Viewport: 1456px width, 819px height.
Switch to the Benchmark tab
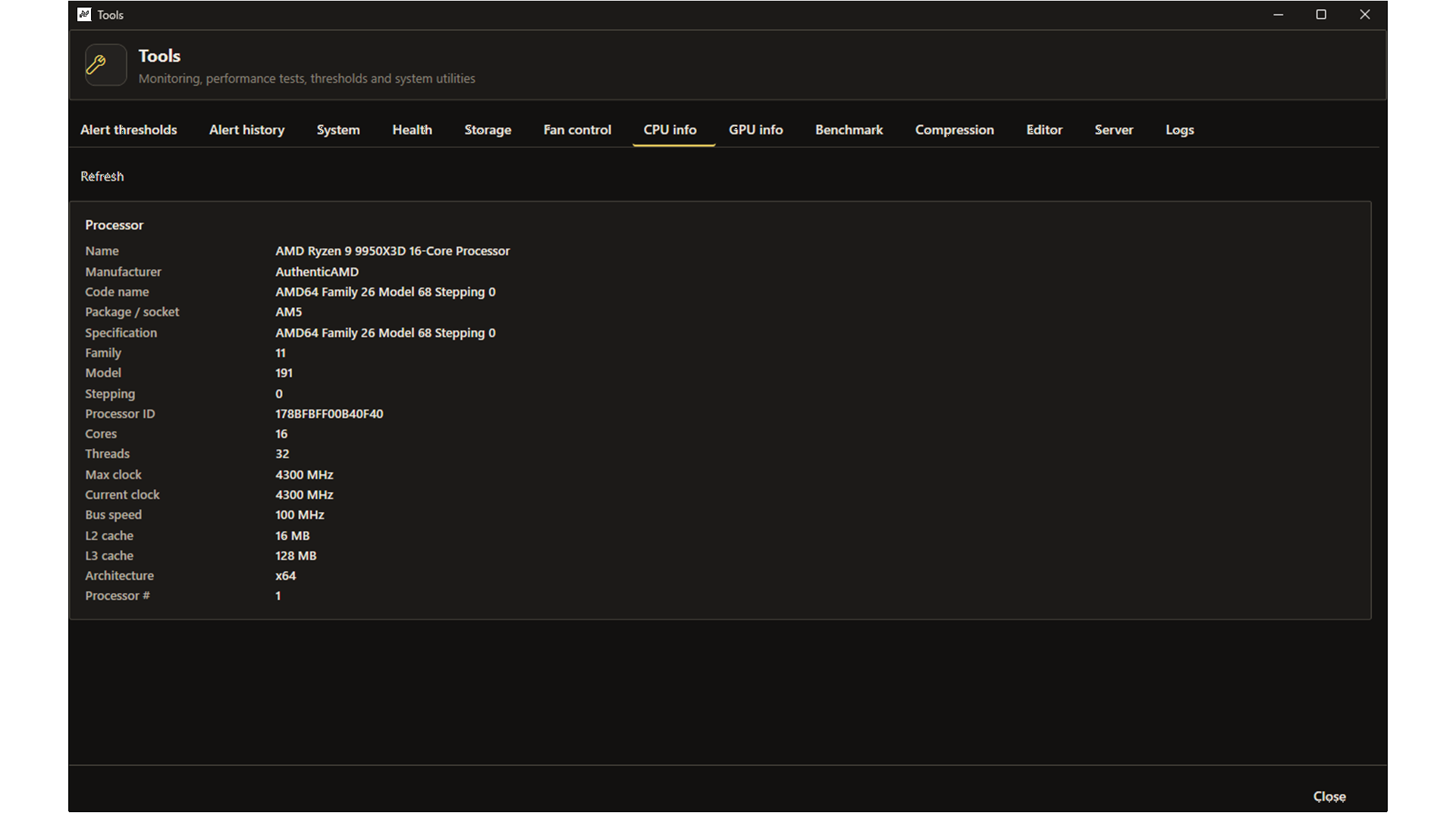point(849,130)
